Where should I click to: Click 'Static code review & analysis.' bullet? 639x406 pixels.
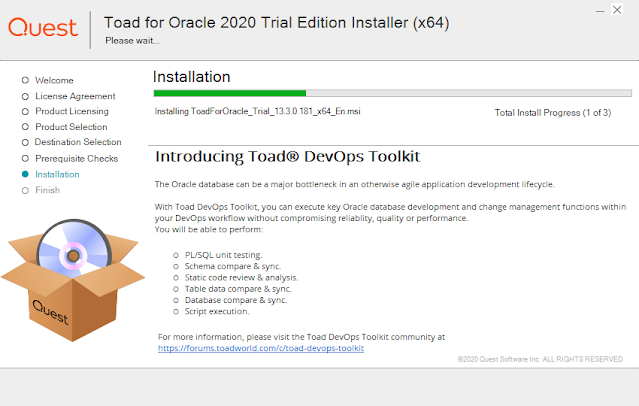point(241,278)
